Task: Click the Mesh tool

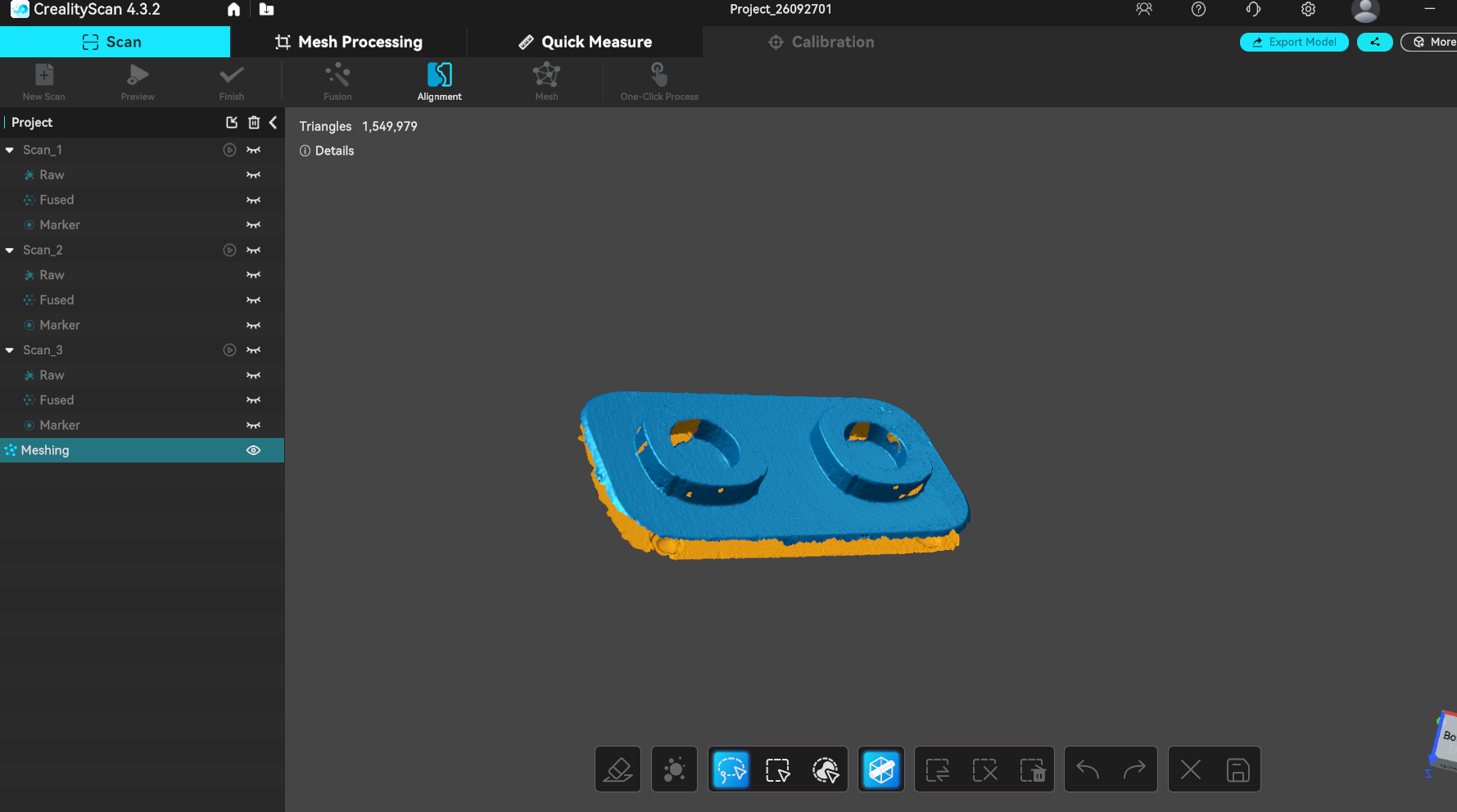Action: (x=546, y=82)
